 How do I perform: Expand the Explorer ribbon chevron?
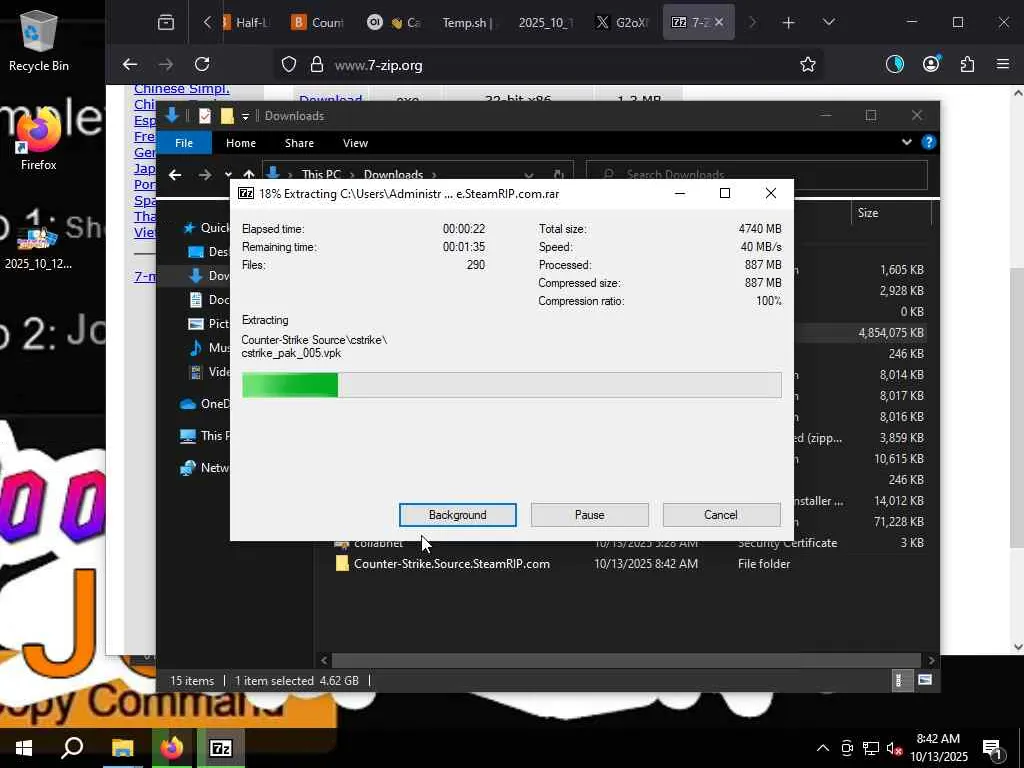click(x=906, y=142)
